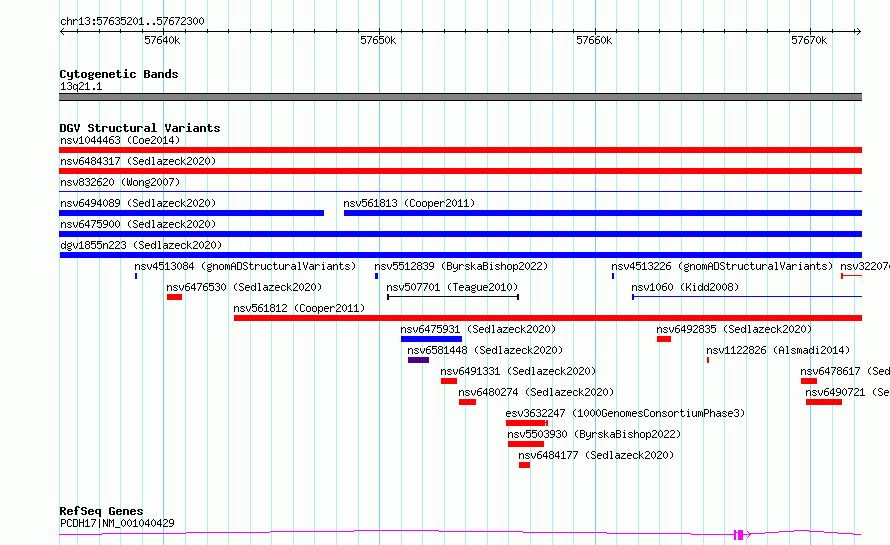Click the RefSeq Genes track title
890x545 pixels.
coord(101,511)
